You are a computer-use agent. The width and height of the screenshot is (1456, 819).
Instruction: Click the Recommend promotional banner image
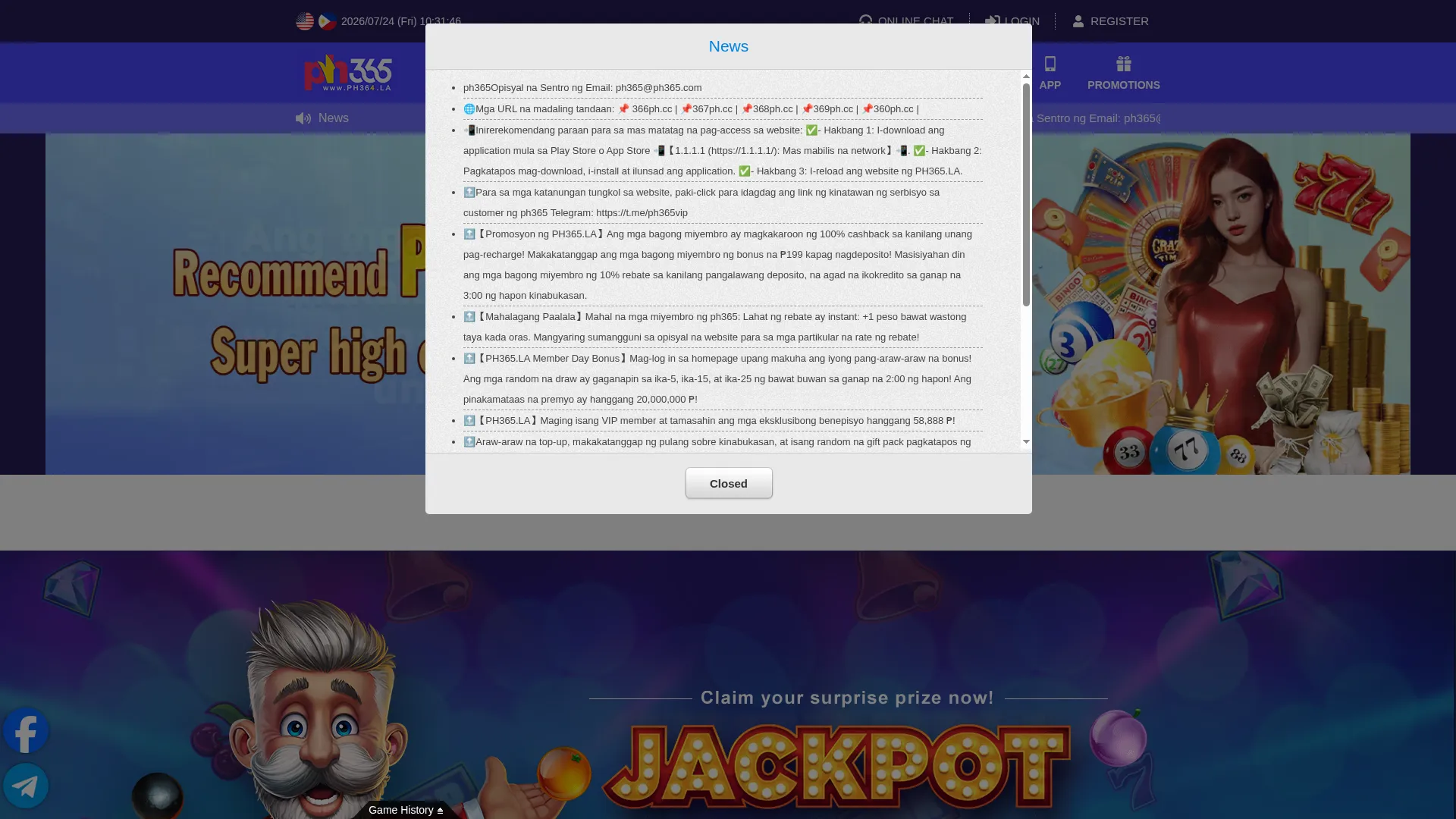click(x=235, y=303)
